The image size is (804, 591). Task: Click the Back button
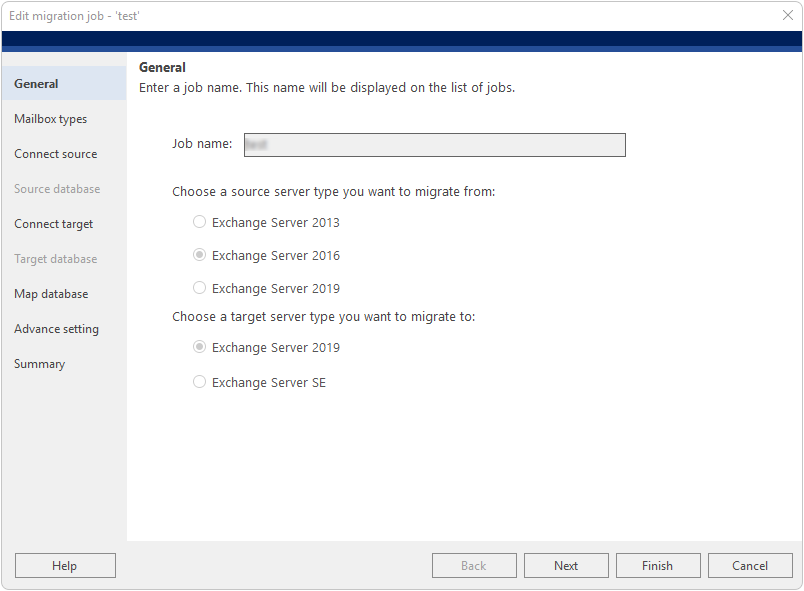pyautogui.click(x=474, y=565)
